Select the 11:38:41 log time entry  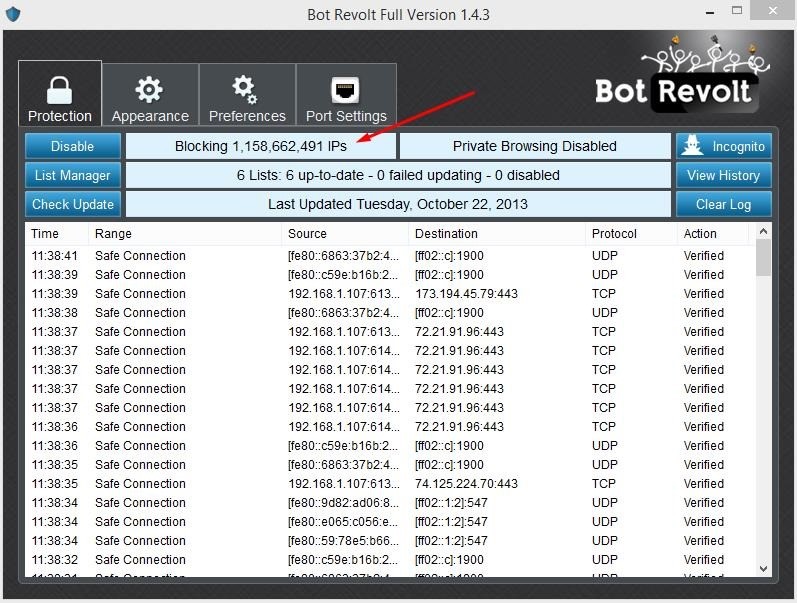(54, 256)
